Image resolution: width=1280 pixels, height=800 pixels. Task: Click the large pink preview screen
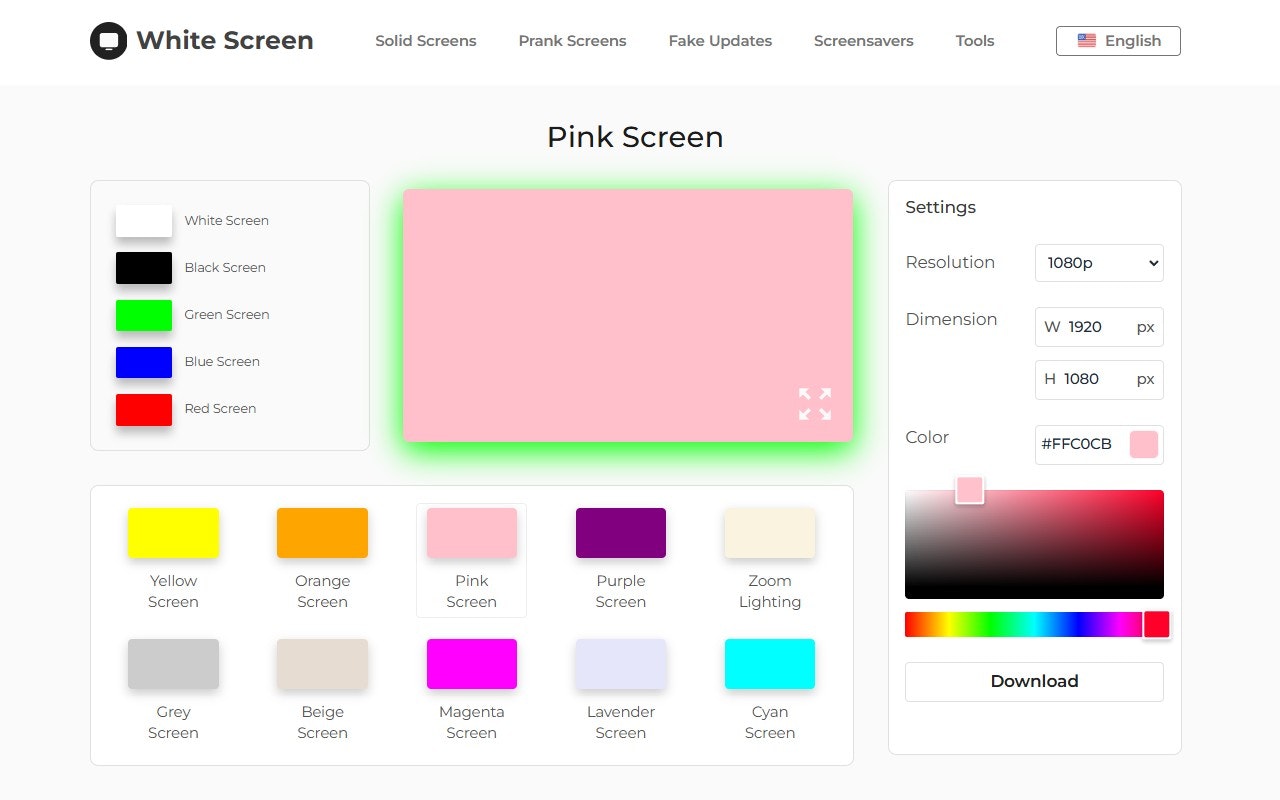pos(628,315)
